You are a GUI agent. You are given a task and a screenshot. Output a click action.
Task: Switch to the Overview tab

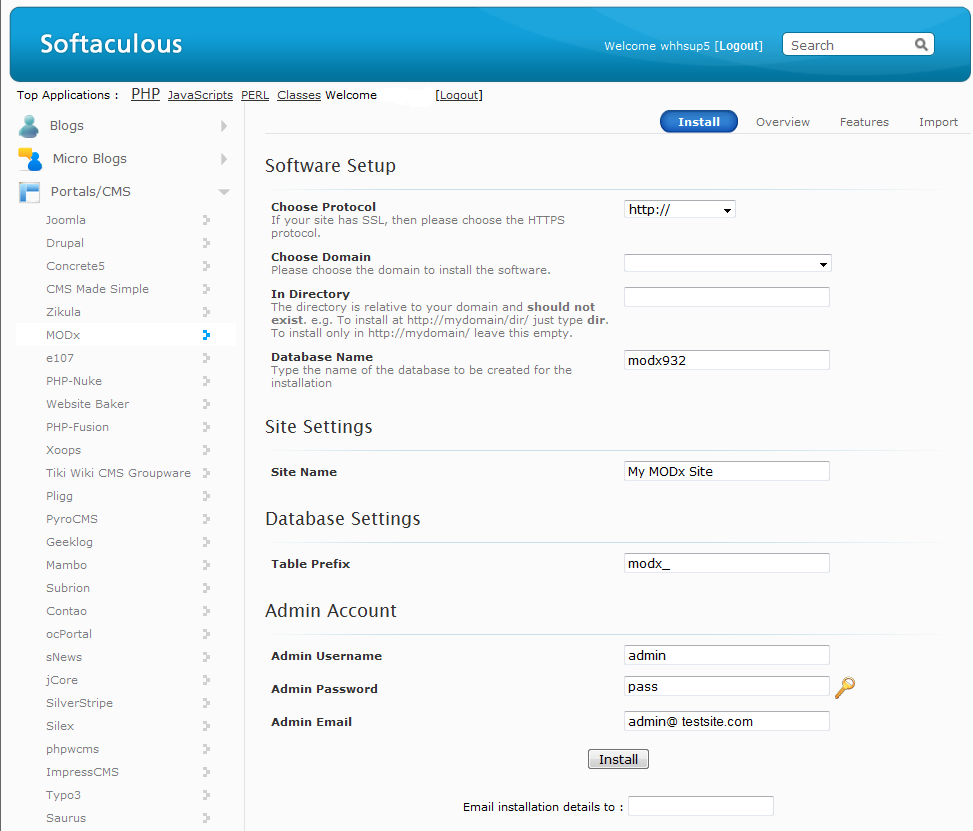(783, 122)
